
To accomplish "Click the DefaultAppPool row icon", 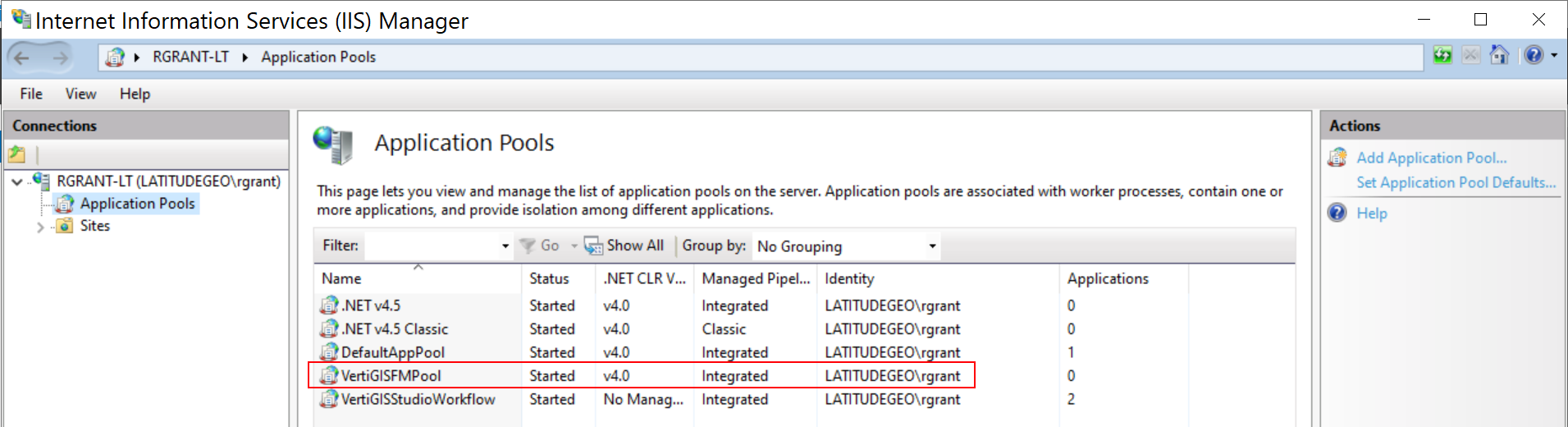I will [x=329, y=352].
